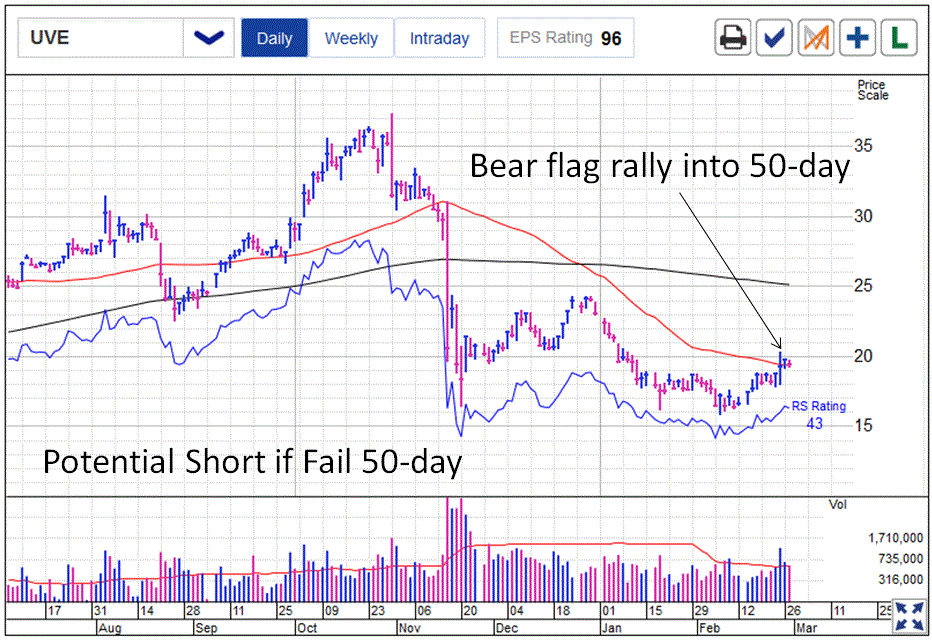The image size is (932, 641).
Task: Click the Aug month label
Action: pos(110,628)
